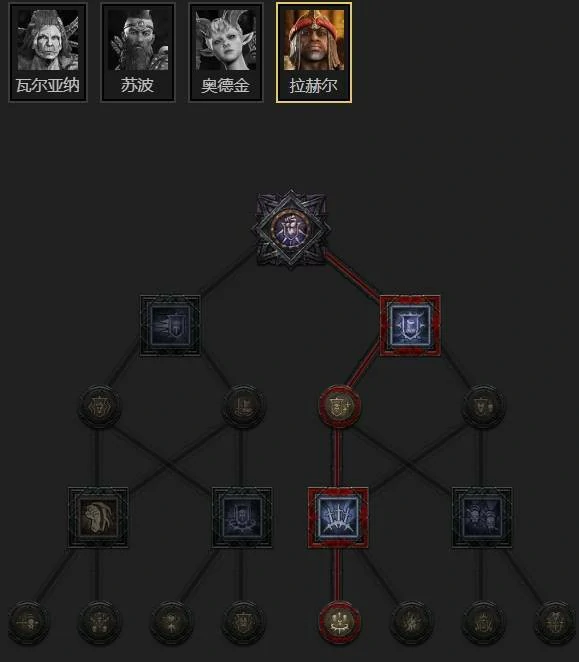Select the red-framed three swords skill node
This screenshot has width=579, height=662.
pos(338,518)
